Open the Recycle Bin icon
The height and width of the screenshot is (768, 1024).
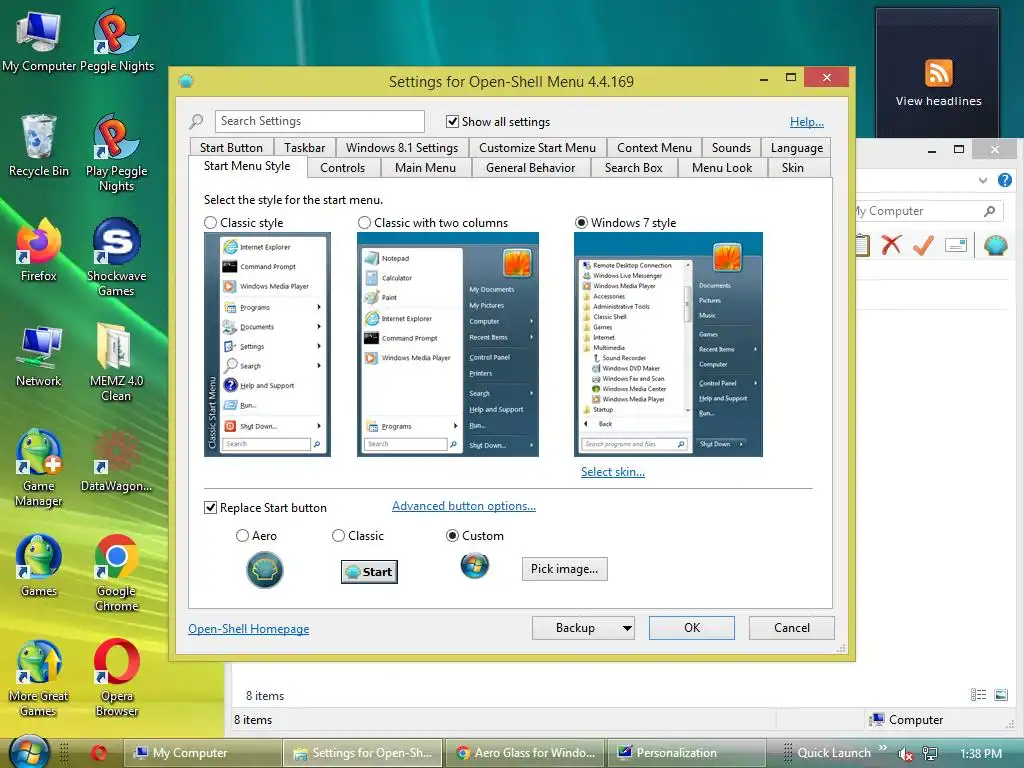coord(39,145)
